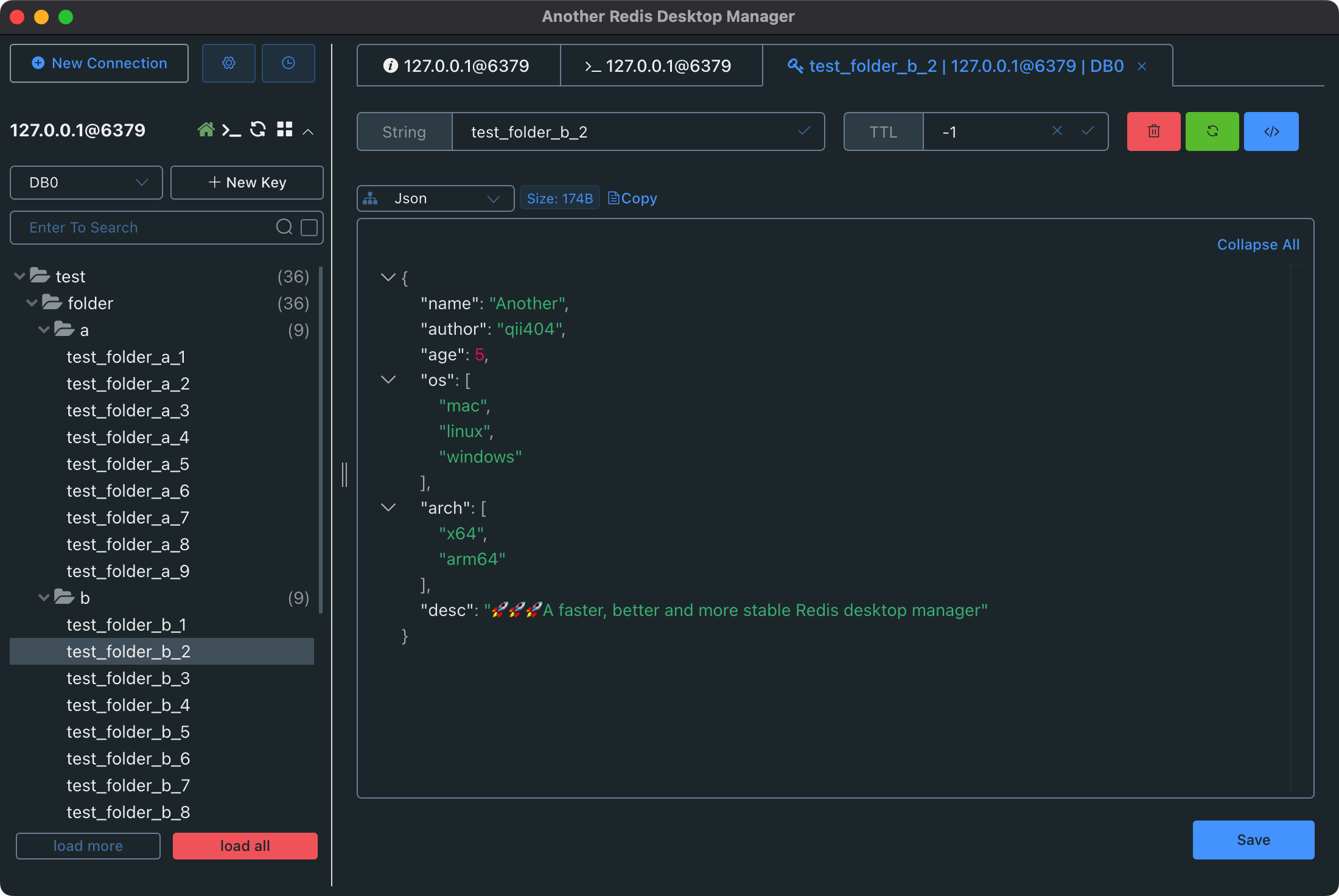Screen dimensions: 1339x896
Task: Click the history/clock icon in toolbar
Action: click(289, 64)
